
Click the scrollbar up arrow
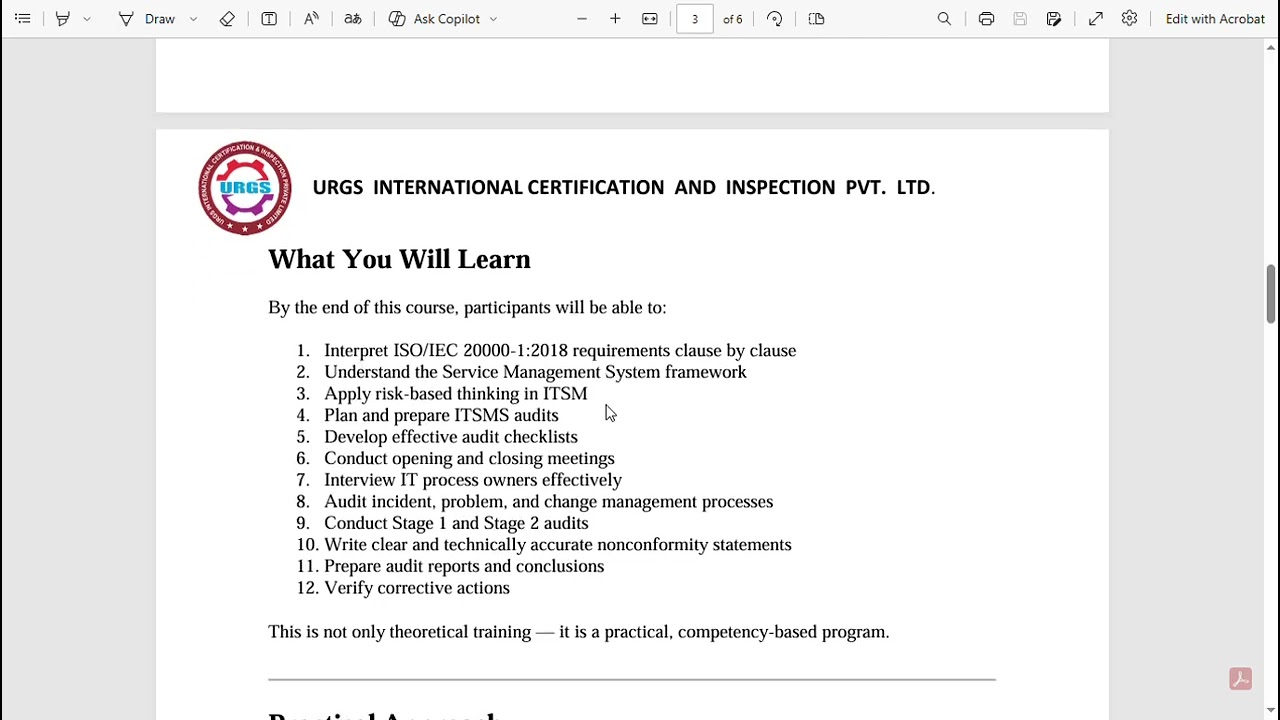pyautogui.click(x=1271, y=46)
